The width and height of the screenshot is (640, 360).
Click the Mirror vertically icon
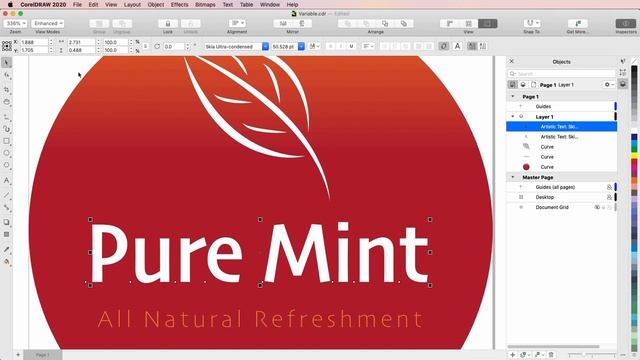click(x=302, y=24)
